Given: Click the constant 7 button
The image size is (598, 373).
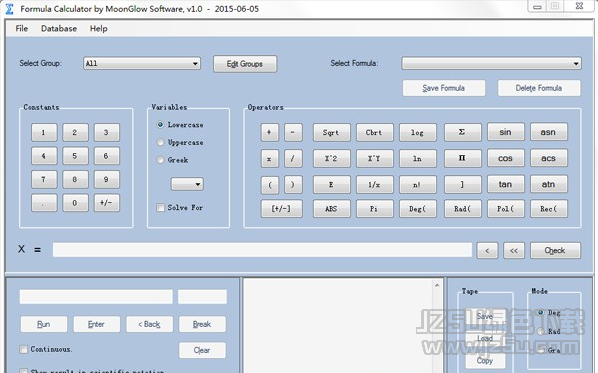Looking at the screenshot, I should click(x=44, y=179).
